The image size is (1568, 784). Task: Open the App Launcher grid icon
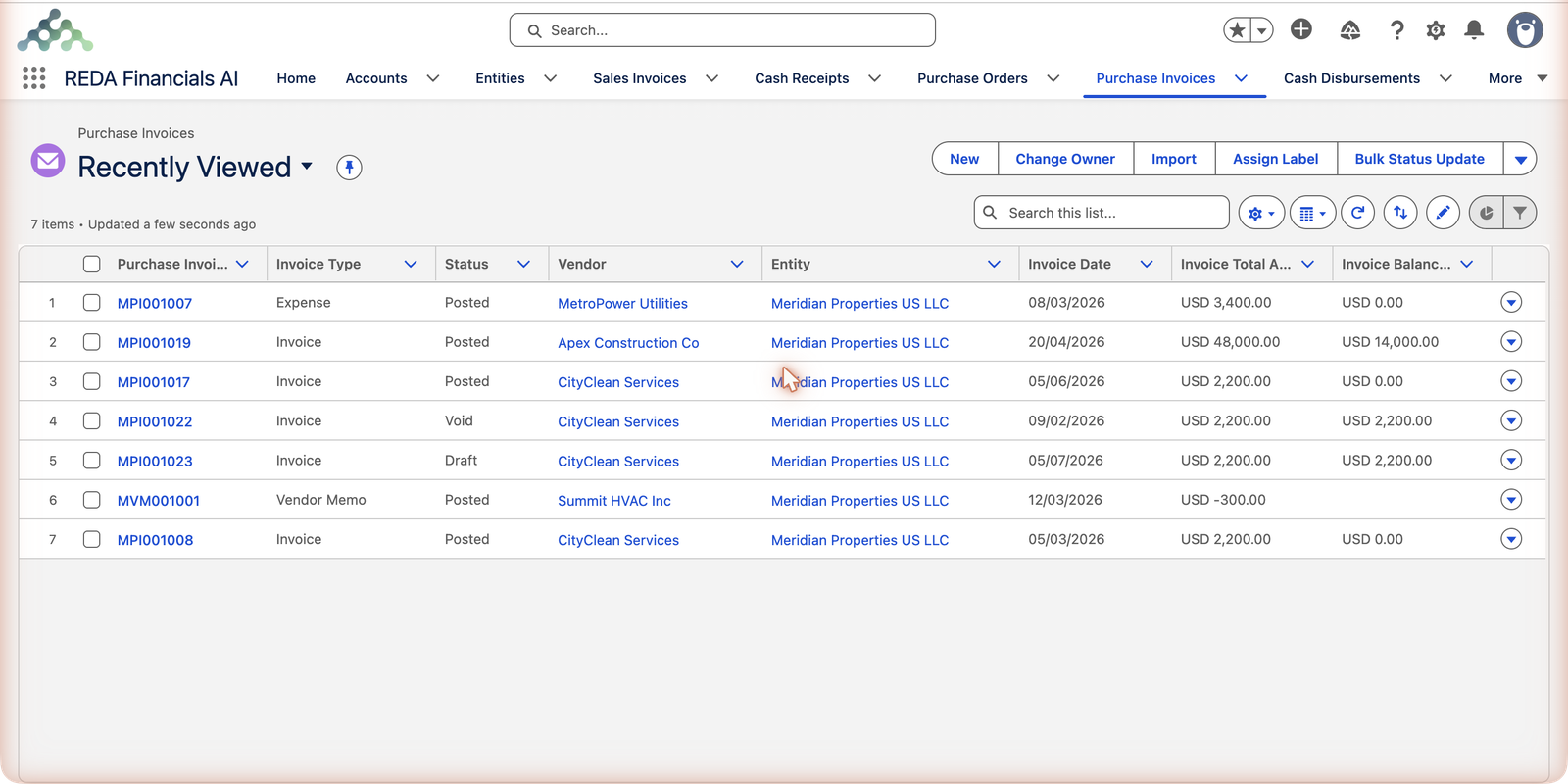[34, 78]
